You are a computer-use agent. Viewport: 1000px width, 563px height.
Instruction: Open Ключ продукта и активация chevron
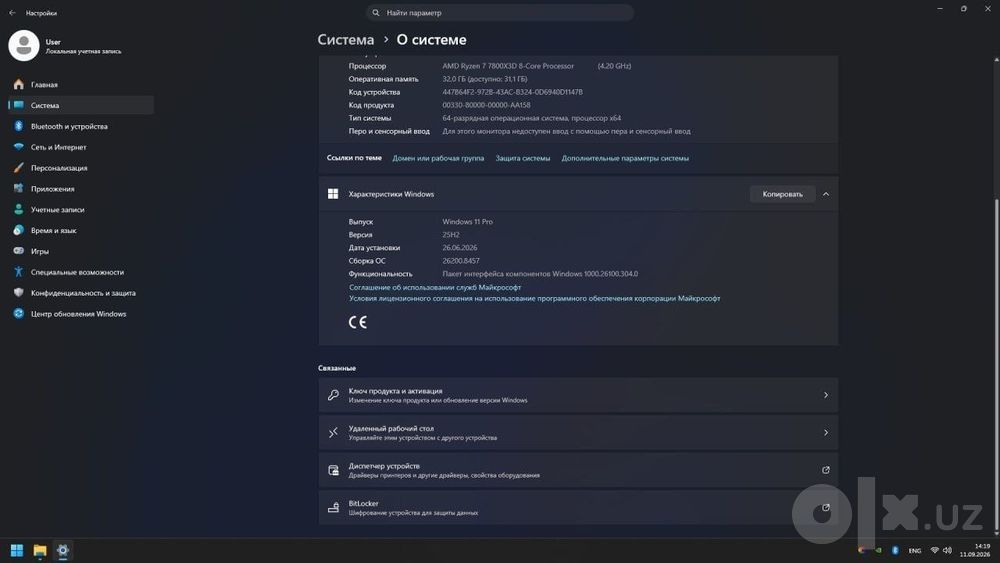point(826,395)
